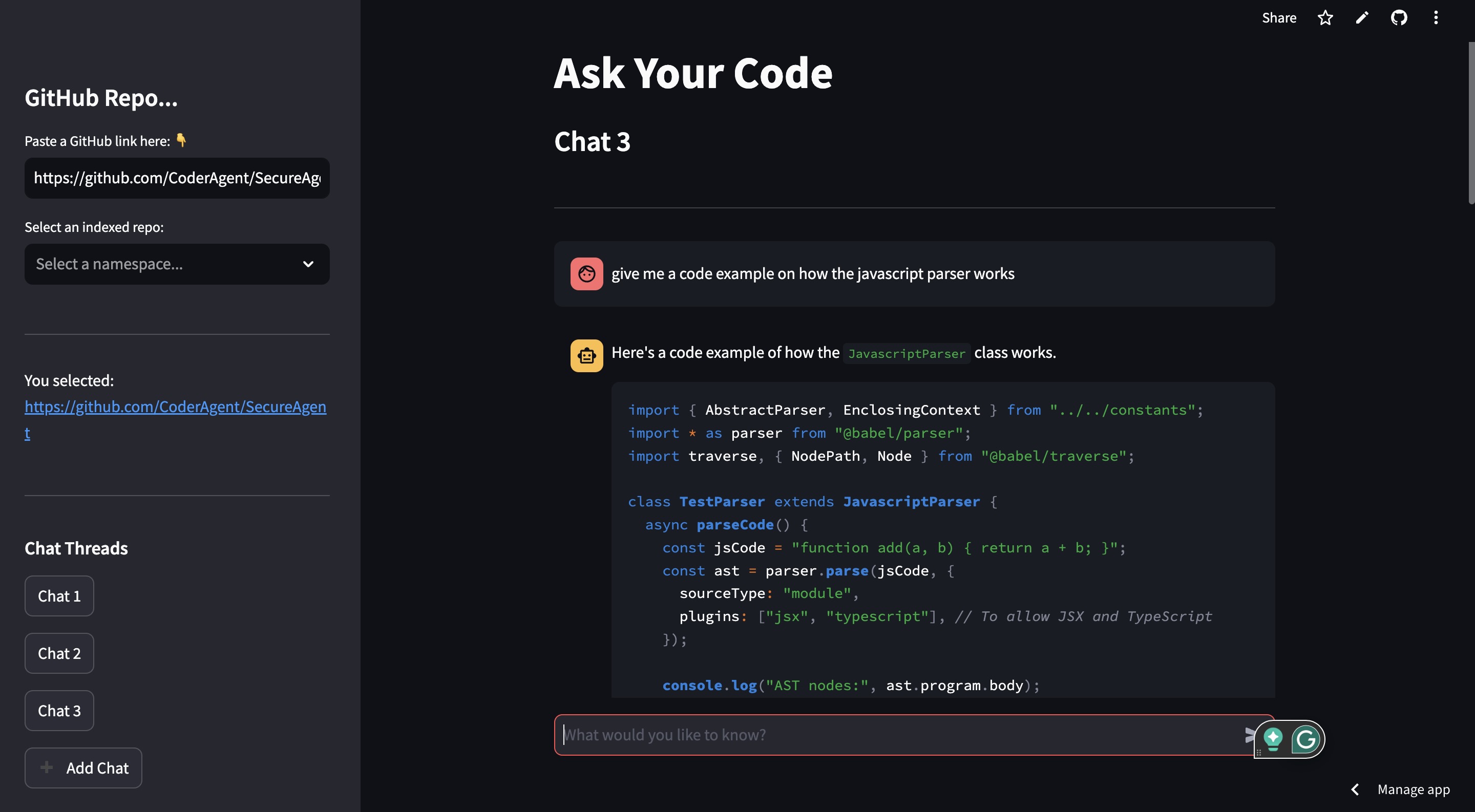Open the selected SecureAgent GitHub link
This screenshot has height=812, width=1475.
coord(175,419)
